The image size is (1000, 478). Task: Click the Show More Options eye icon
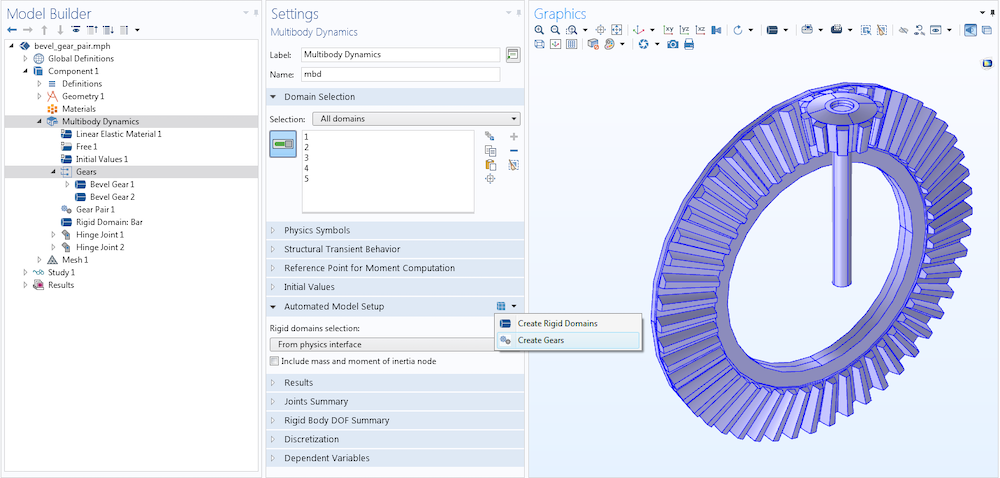point(76,30)
